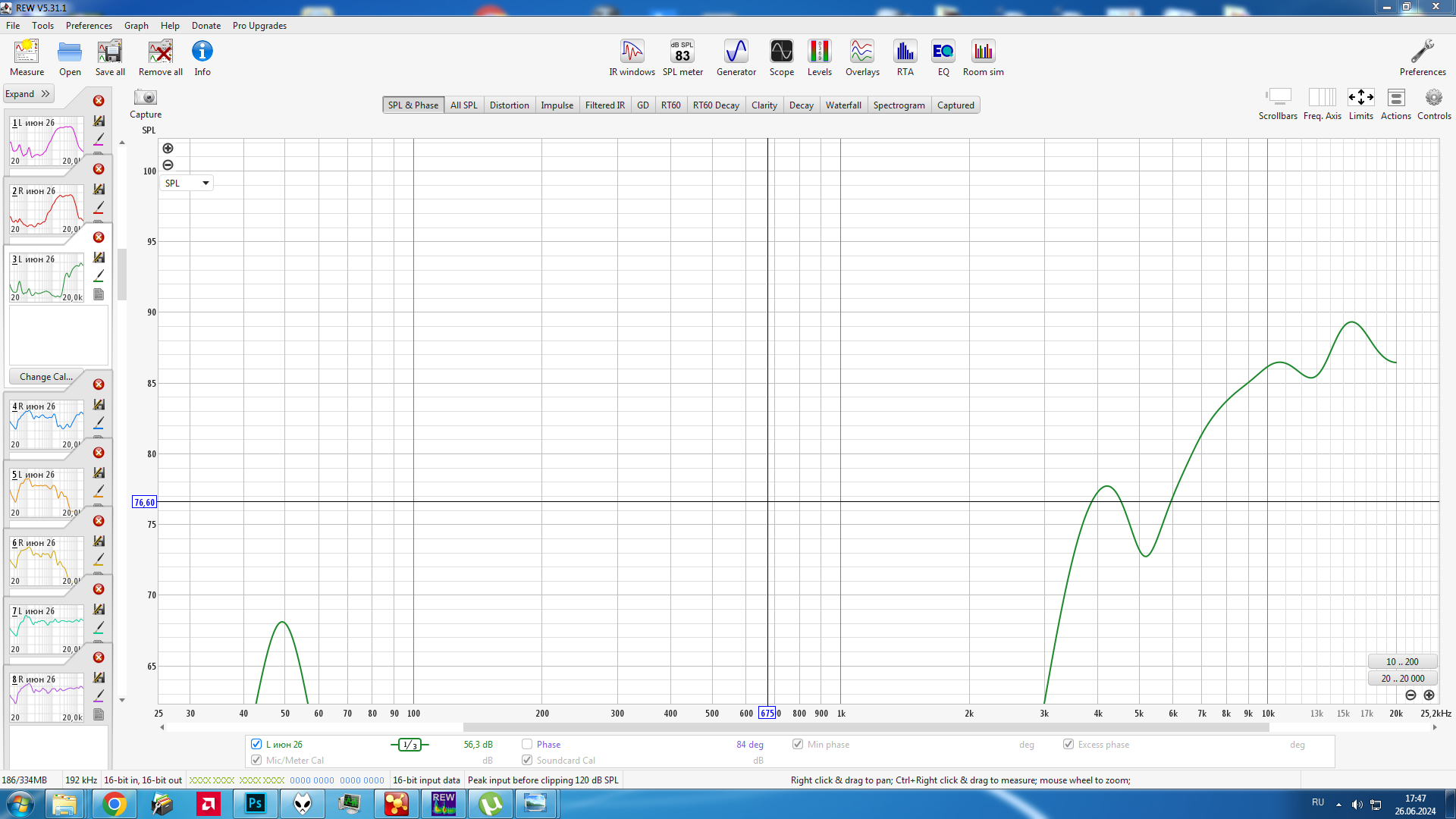The image size is (1456, 819).
Task: Open the 1/3 smoothing selector
Action: pos(409,745)
